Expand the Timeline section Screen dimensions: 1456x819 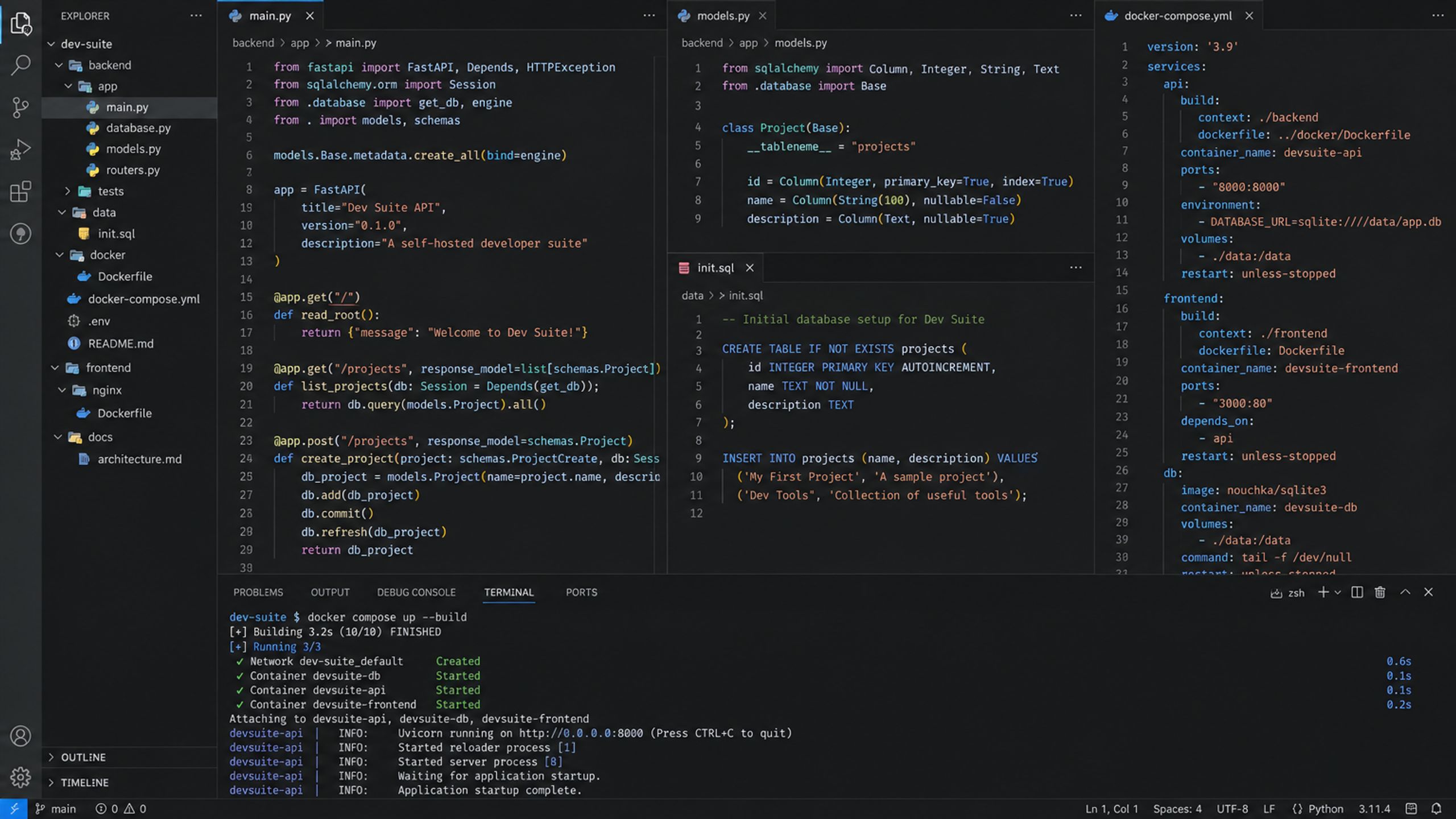coord(51,783)
